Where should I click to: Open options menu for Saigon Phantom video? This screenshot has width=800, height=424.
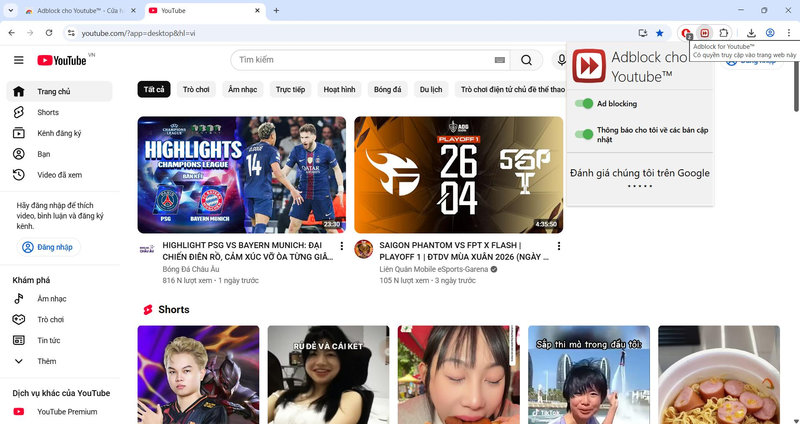tap(559, 246)
